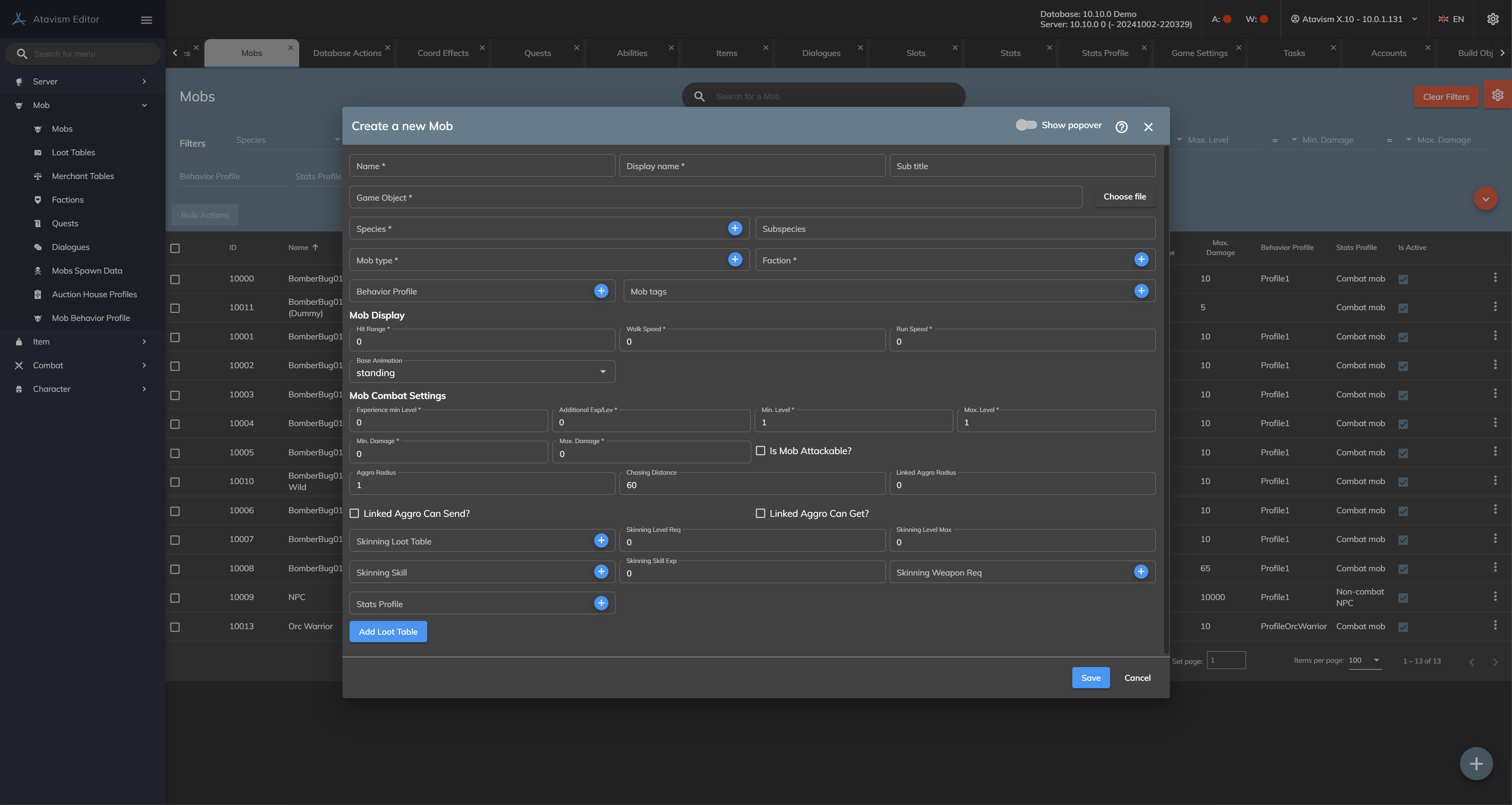Click the plus icon in Species field
The image size is (1512, 805).
tap(735, 228)
